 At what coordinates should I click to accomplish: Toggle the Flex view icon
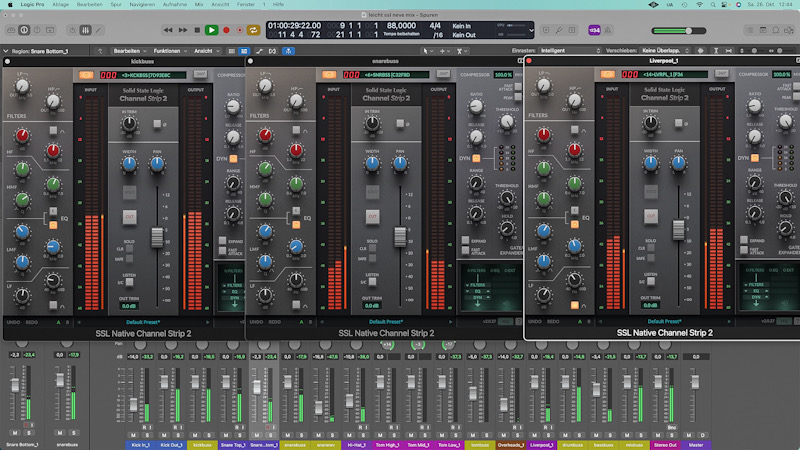(x=272, y=51)
